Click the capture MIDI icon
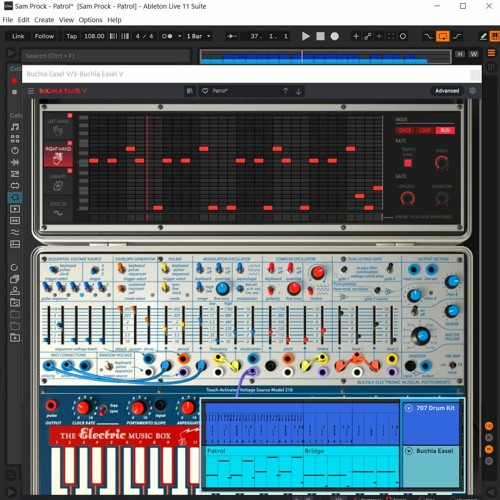This screenshot has width=500, height=500. coord(391,36)
